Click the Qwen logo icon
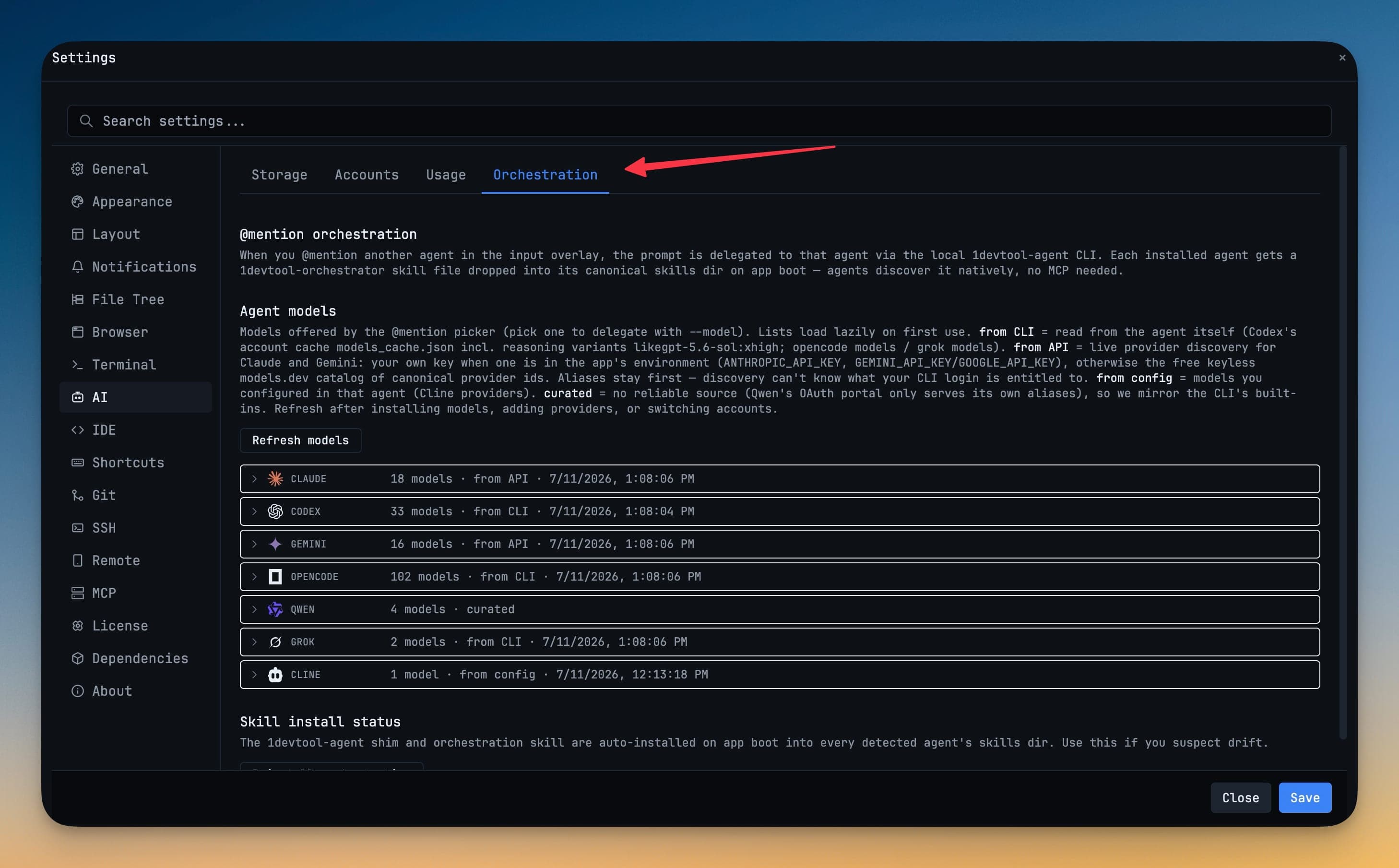Screen dimensions: 1399x868 pyautogui.click(x=275, y=609)
